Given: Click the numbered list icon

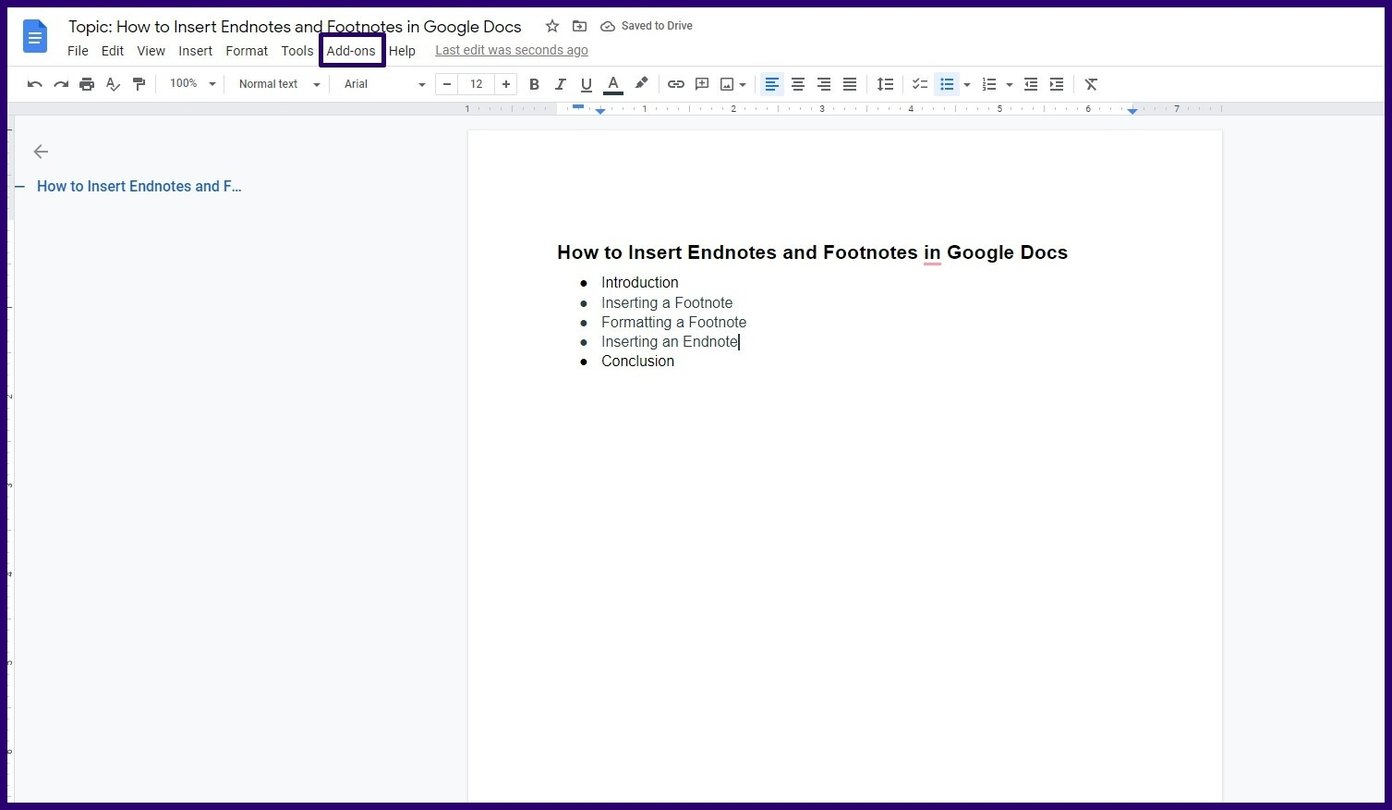Looking at the screenshot, I should tap(989, 84).
